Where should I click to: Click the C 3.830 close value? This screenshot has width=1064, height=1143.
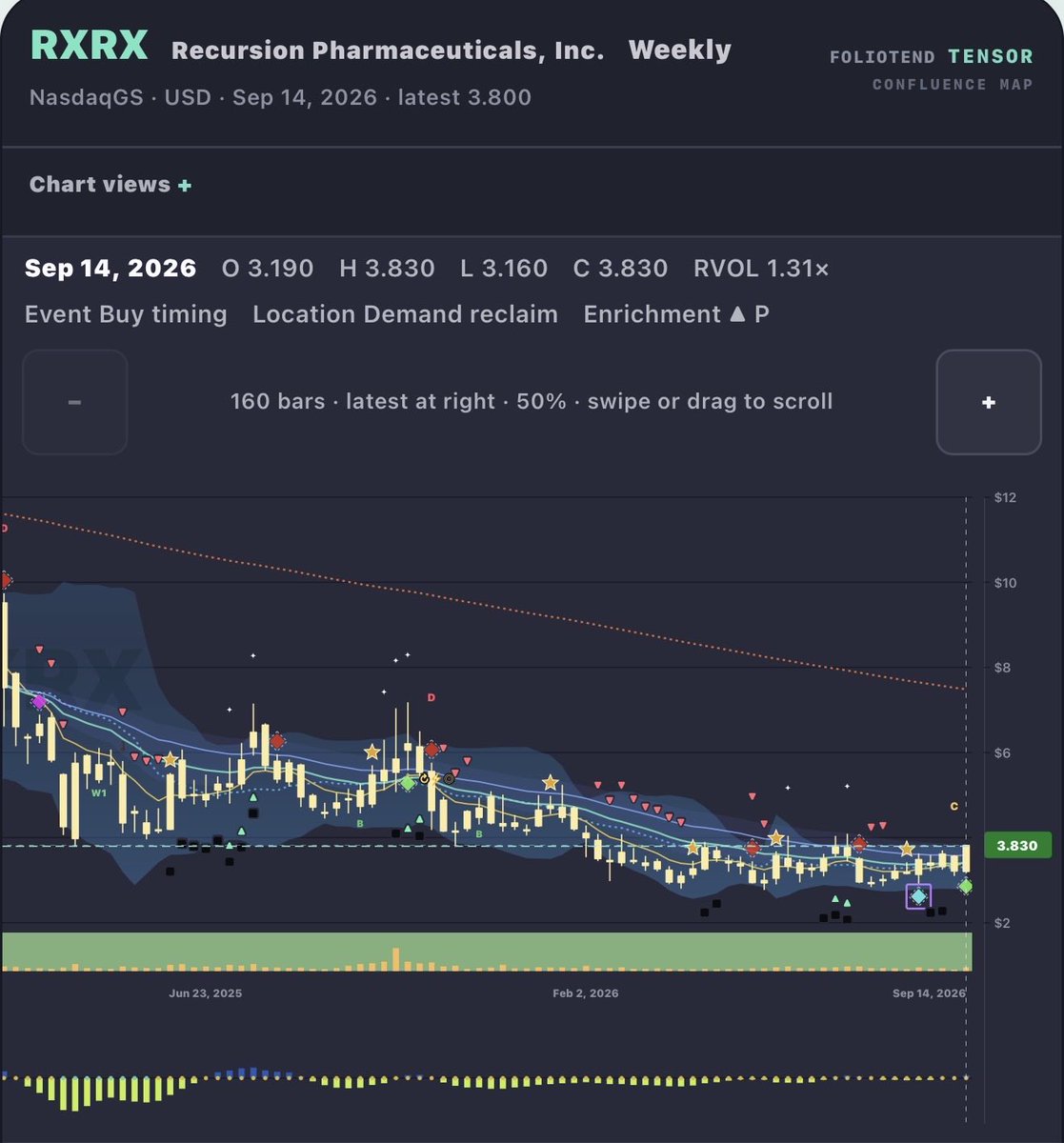[620, 269]
